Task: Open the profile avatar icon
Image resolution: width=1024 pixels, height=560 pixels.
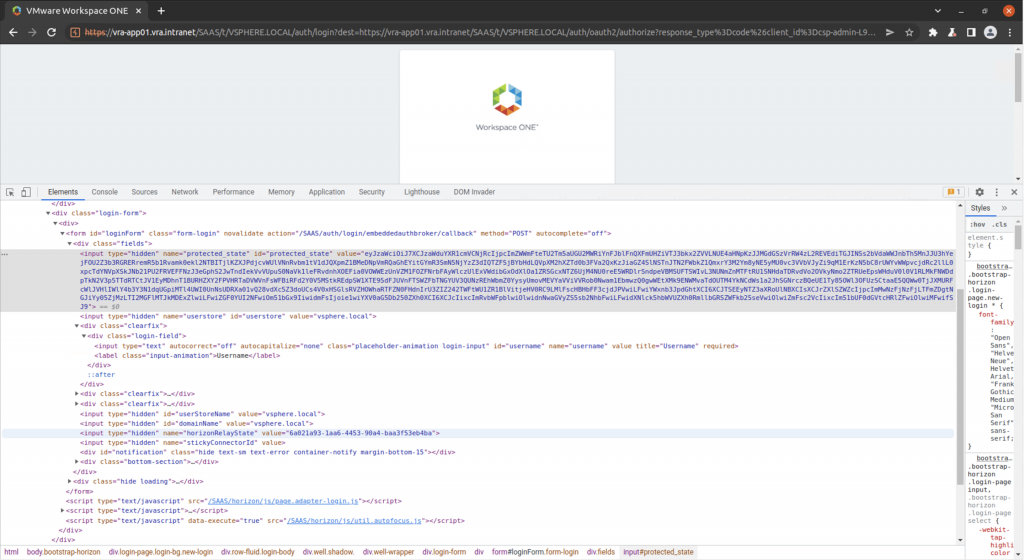Action: (x=990, y=32)
